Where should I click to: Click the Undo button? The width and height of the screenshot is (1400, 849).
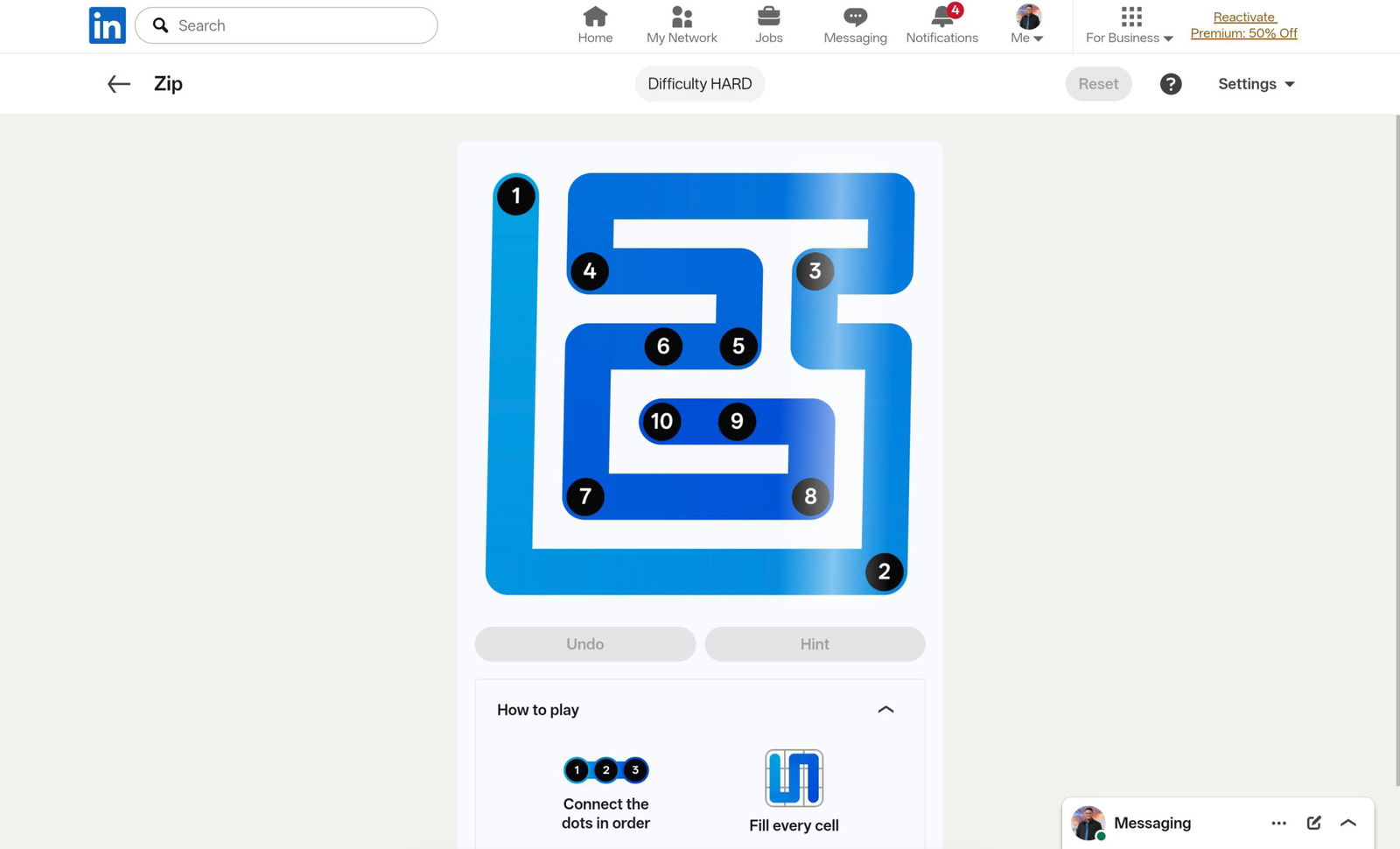coord(585,644)
